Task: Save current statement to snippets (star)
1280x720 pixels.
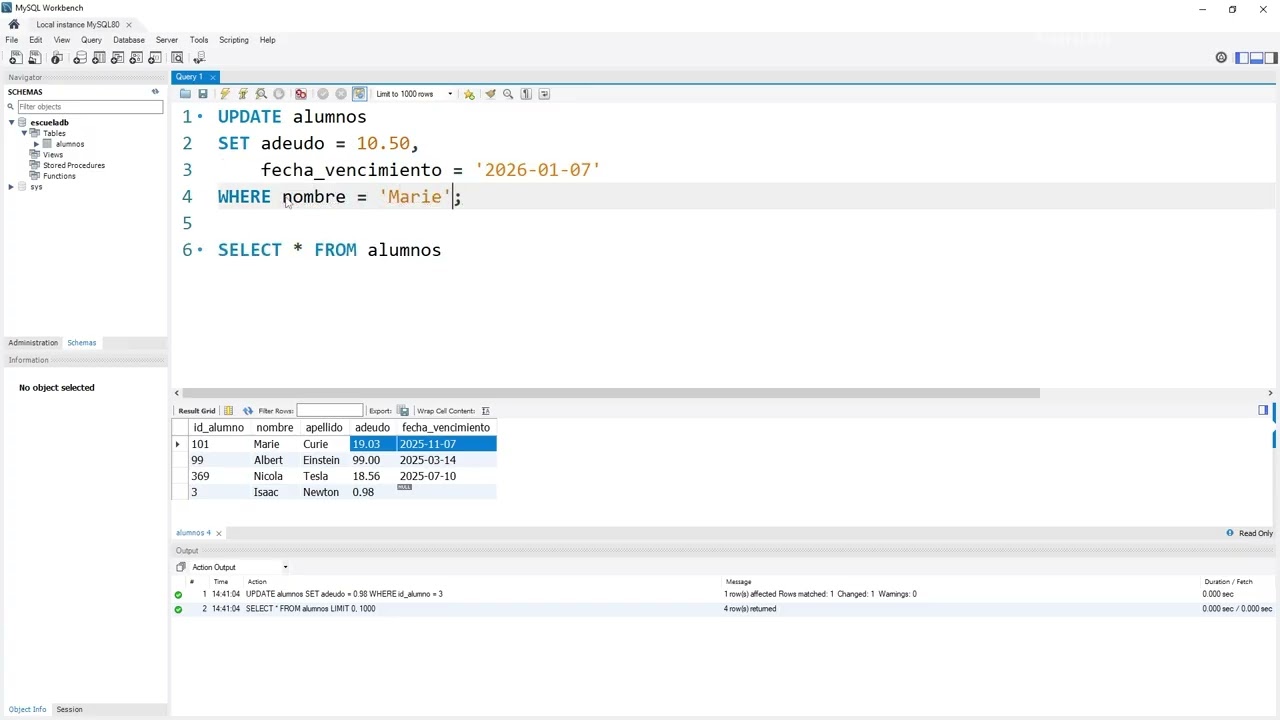Action: click(469, 94)
